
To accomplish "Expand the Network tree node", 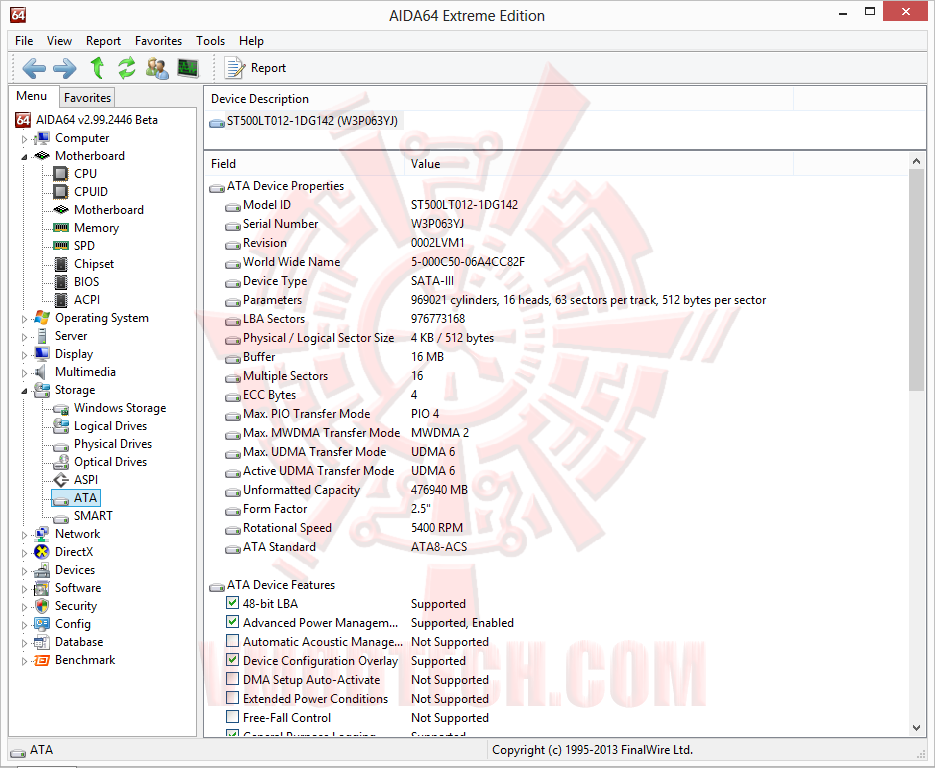I will tap(24, 535).
